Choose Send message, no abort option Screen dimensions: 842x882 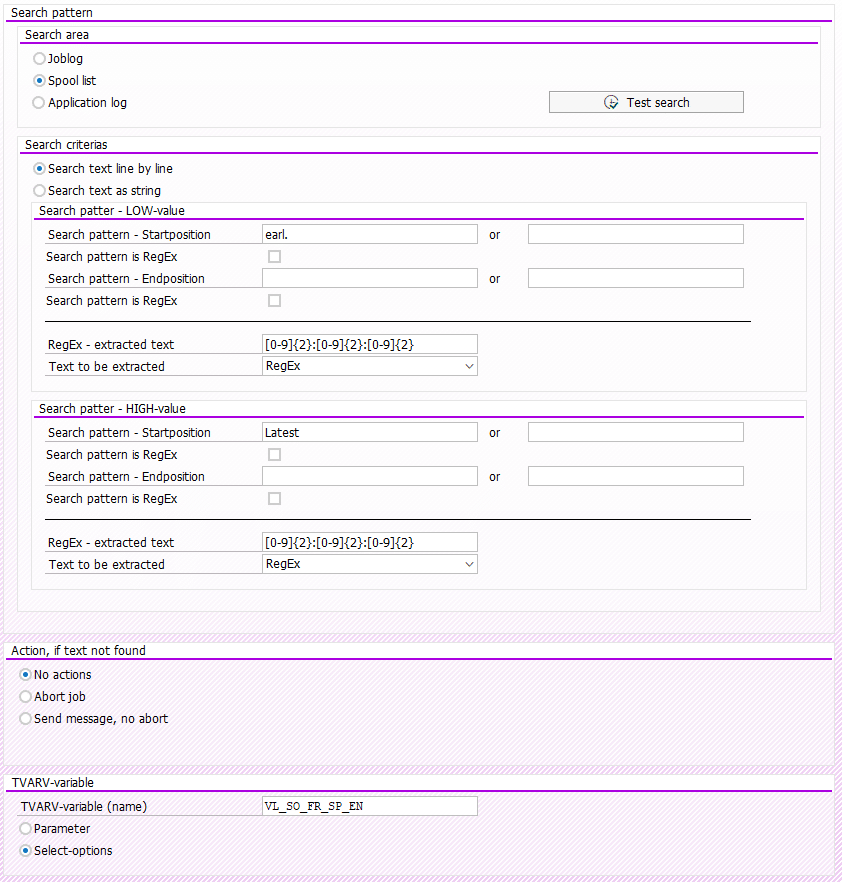pos(25,718)
